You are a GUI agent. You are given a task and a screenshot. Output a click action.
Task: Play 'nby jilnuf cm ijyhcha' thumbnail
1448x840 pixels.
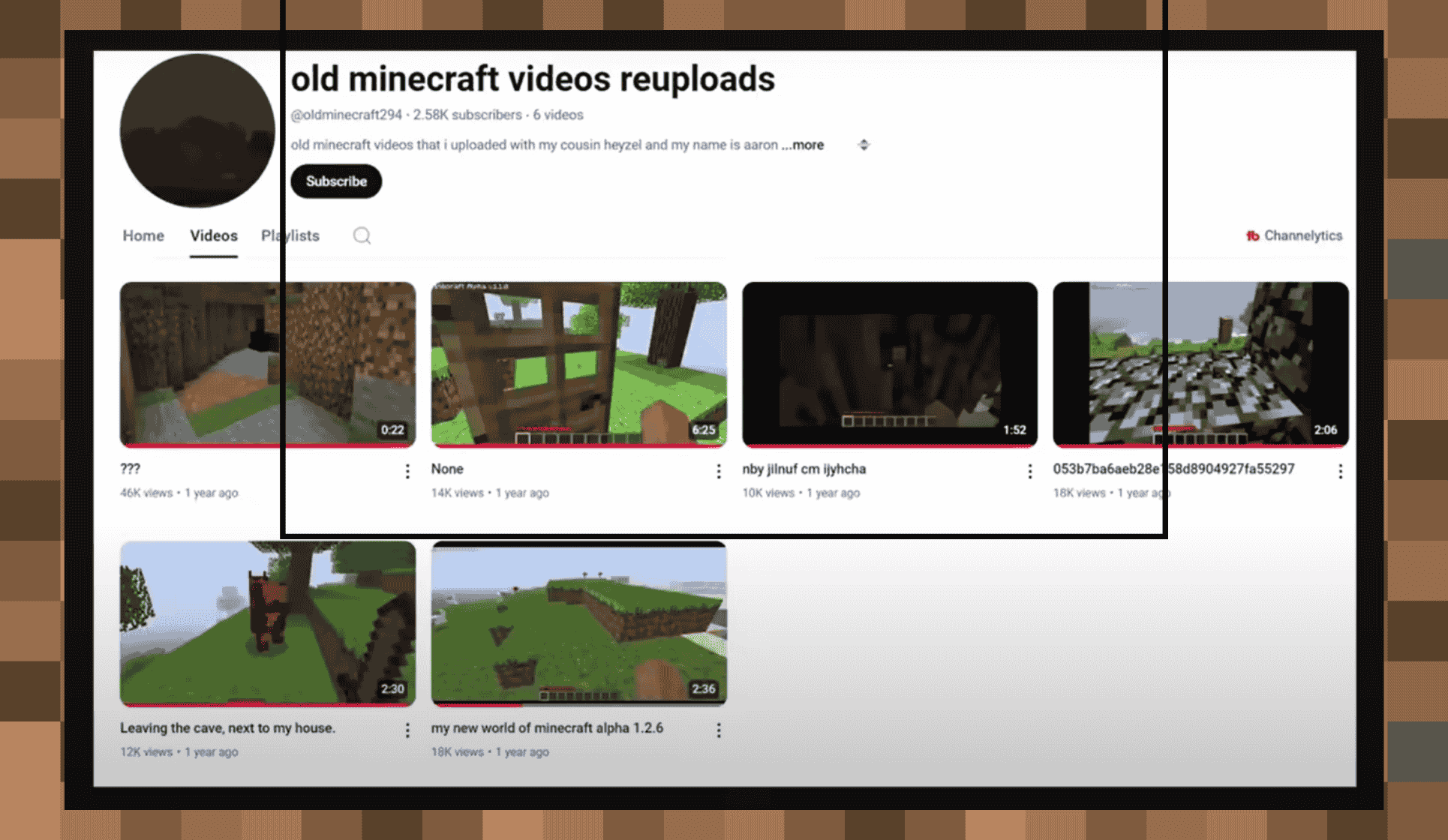tap(890, 364)
